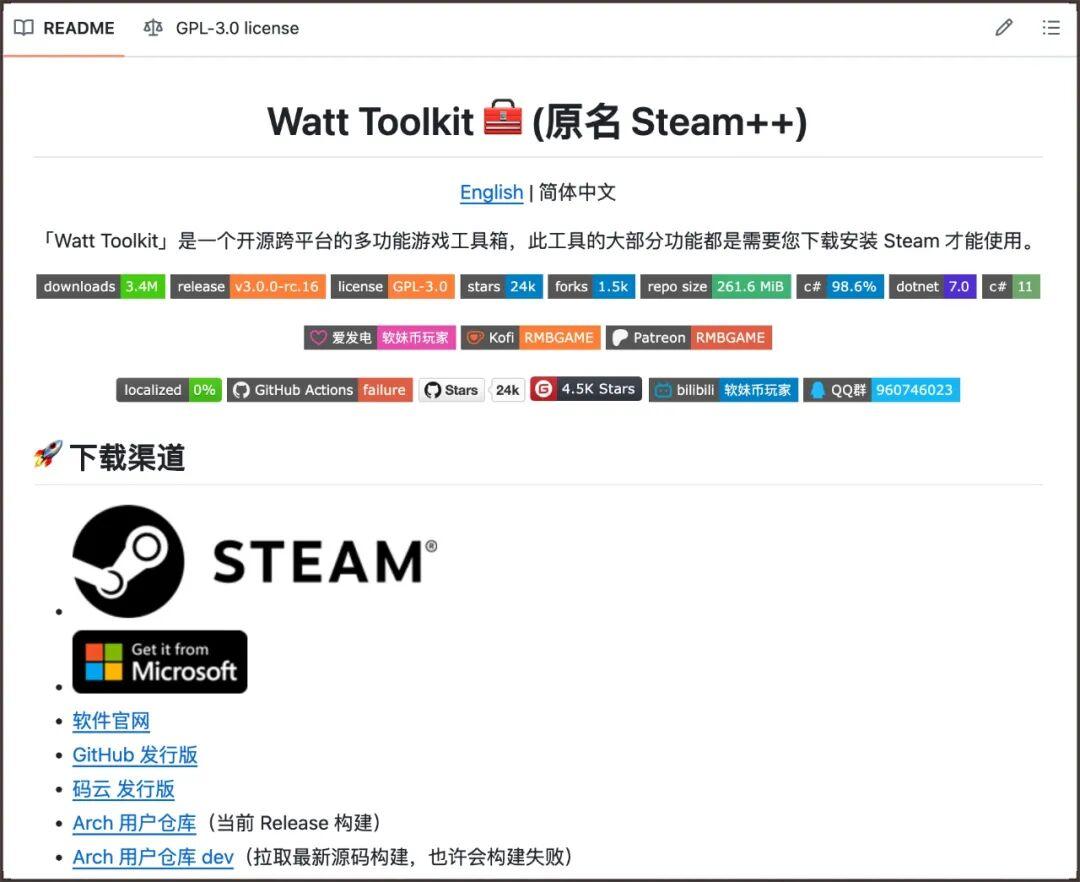Viewport: 1080px width, 882px height.
Task: Open the downloads 3.4M badge
Action: (x=100, y=287)
